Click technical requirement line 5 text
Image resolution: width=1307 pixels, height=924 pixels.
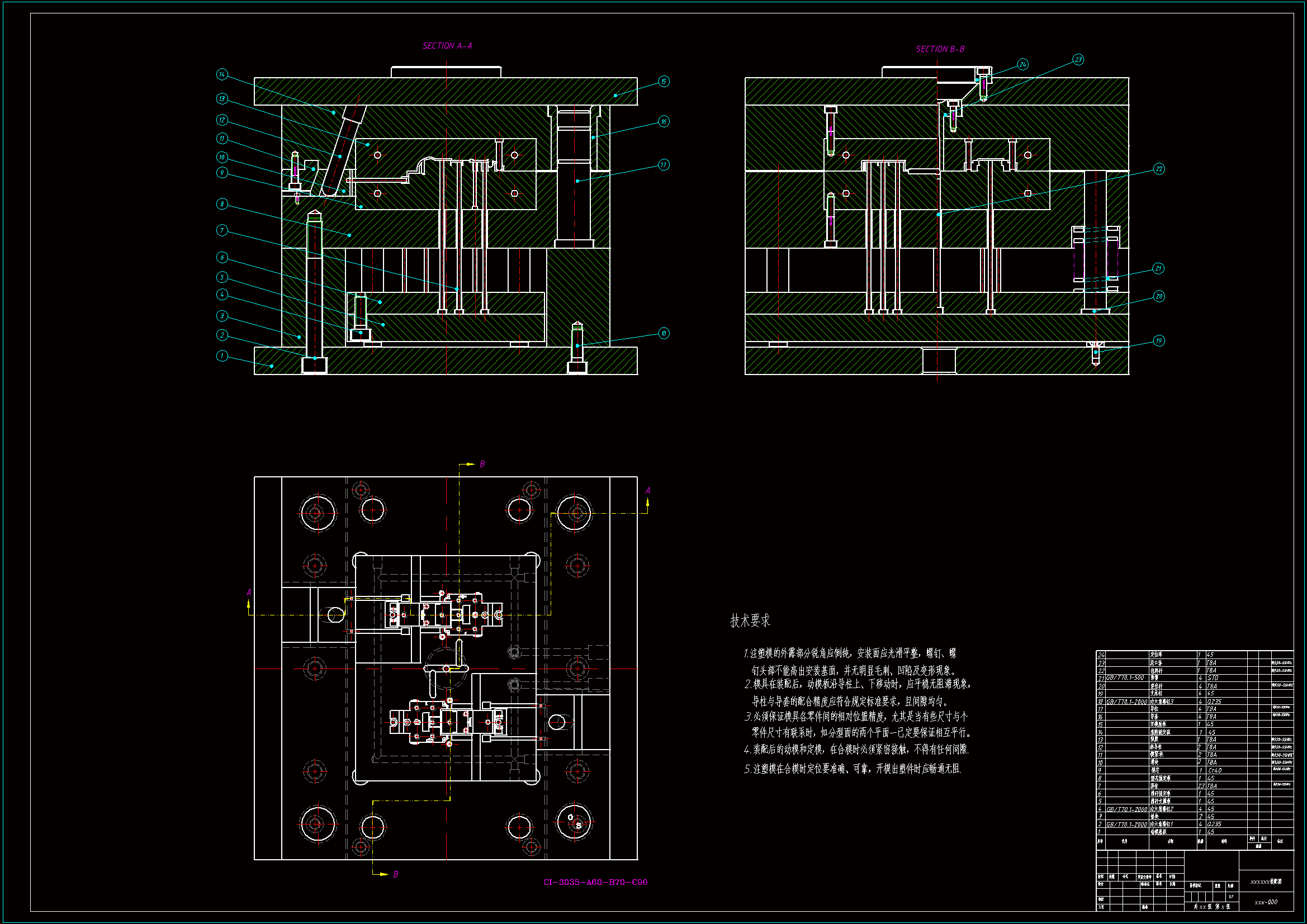point(852,769)
